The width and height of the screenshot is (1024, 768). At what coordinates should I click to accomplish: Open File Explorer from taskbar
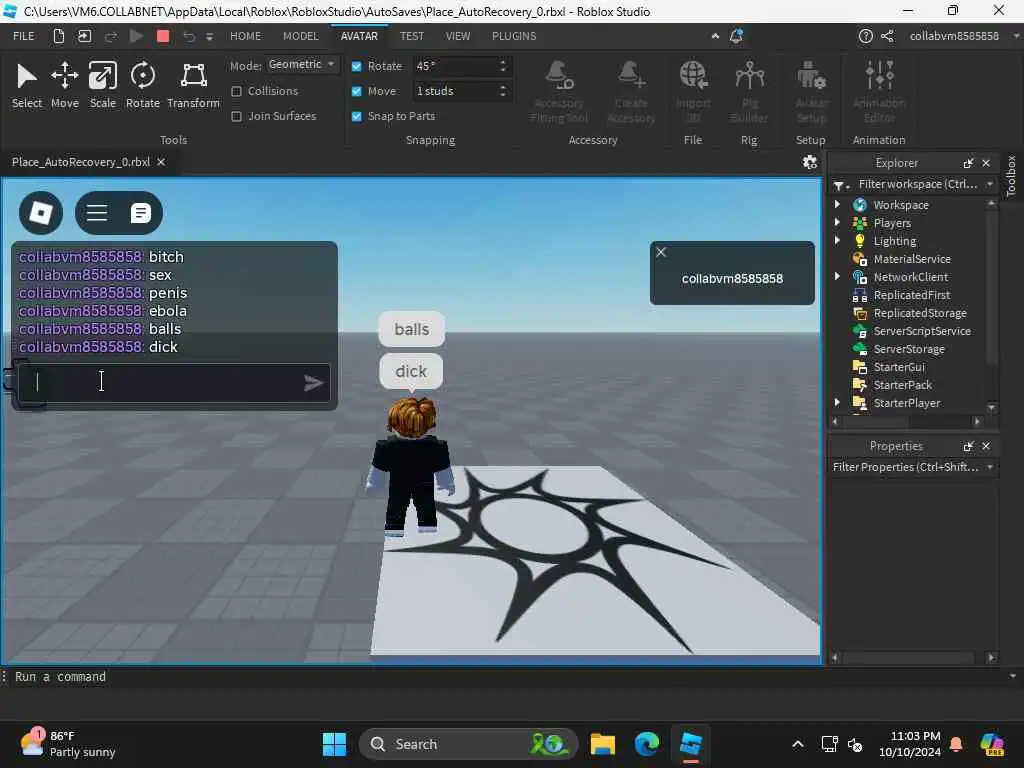[603, 744]
